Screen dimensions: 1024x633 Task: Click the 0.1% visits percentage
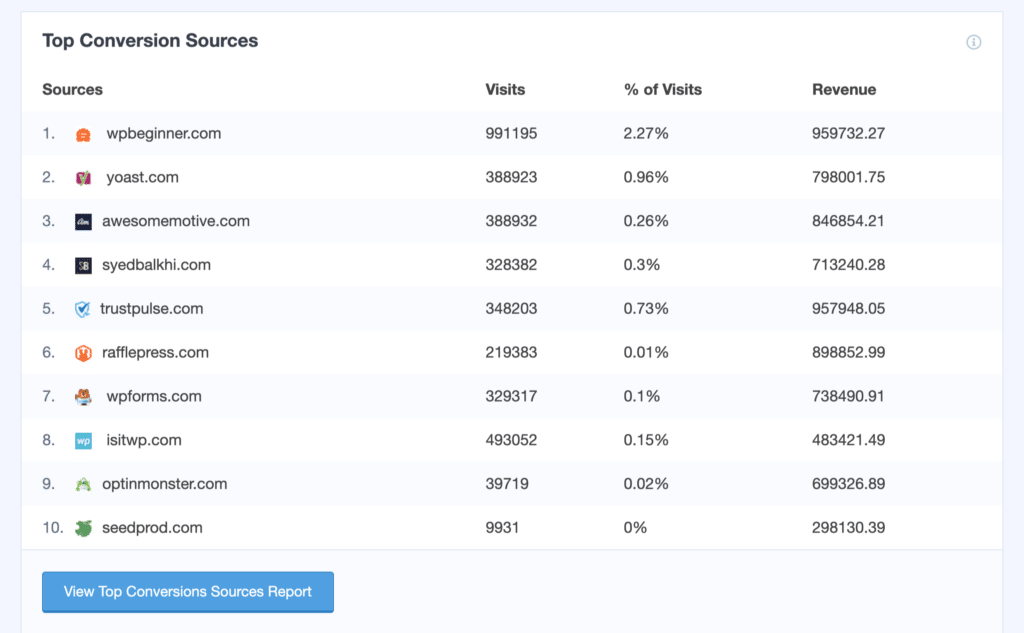coord(641,397)
